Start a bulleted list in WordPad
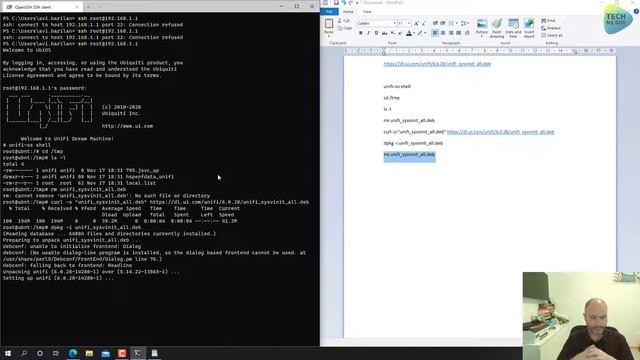 pos(451,23)
